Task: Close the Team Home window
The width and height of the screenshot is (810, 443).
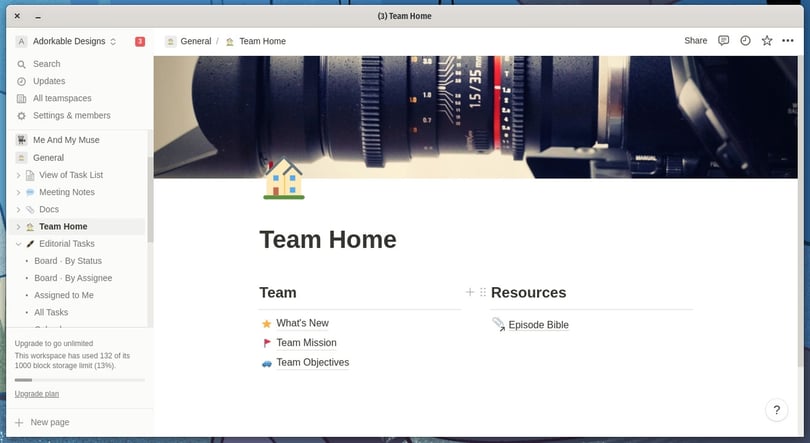Action: click(x=17, y=16)
